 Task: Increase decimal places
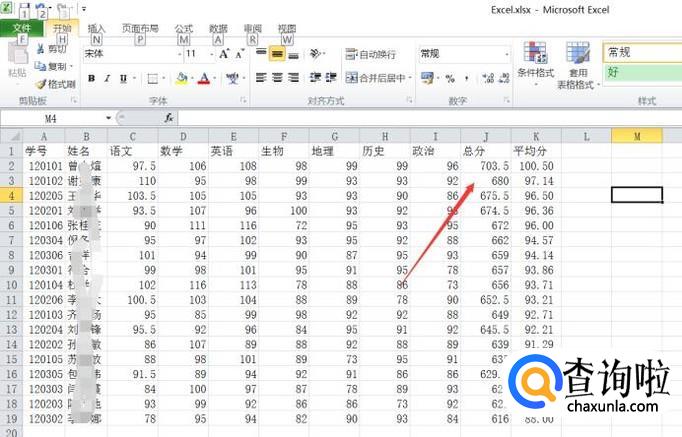point(488,78)
